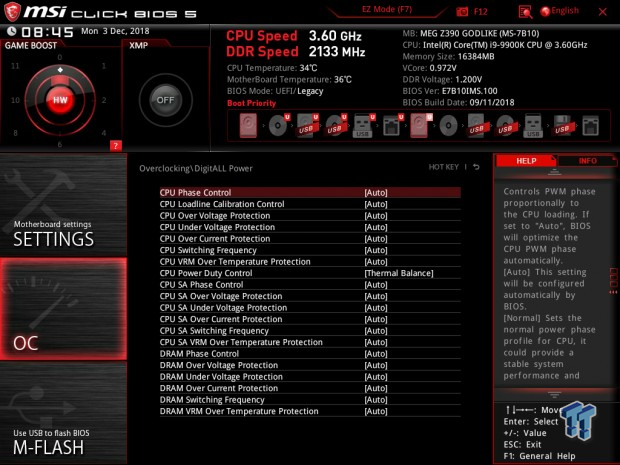Viewport: 620px width, 465px height.
Task: Select UEFI USB optical drive boot icon
Action: [336, 126]
